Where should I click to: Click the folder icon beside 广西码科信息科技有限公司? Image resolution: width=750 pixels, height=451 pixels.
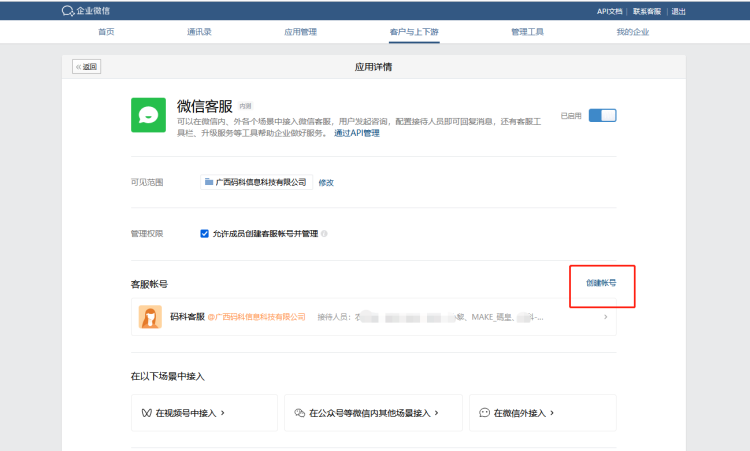pos(209,182)
